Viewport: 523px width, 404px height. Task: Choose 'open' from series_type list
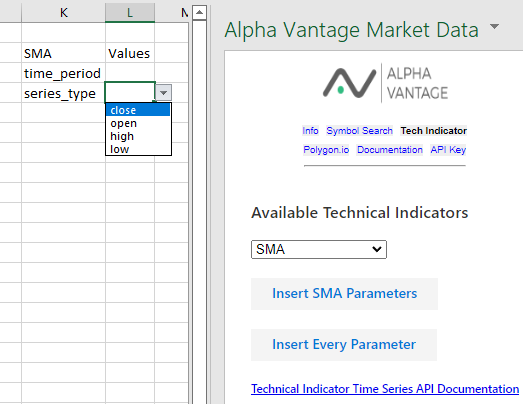138,123
